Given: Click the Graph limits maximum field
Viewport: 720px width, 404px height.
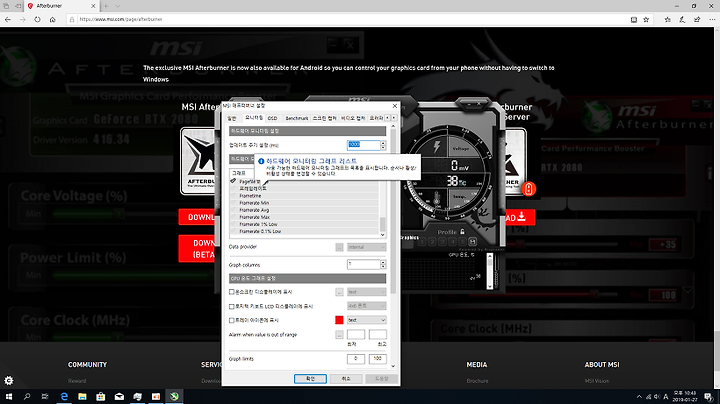Looking at the screenshot, I should point(377,359).
